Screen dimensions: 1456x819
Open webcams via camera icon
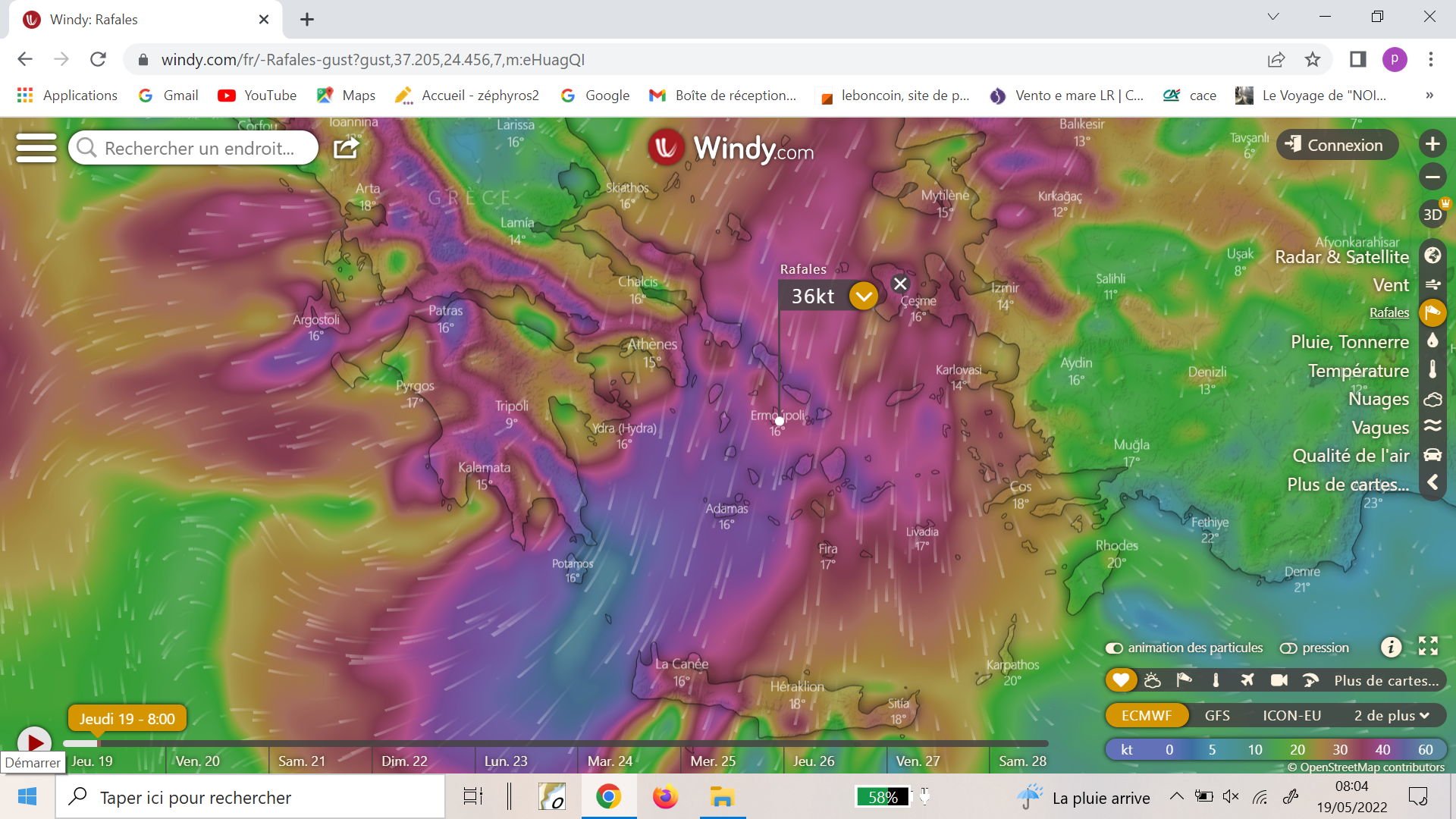[x=1279, y=680]
